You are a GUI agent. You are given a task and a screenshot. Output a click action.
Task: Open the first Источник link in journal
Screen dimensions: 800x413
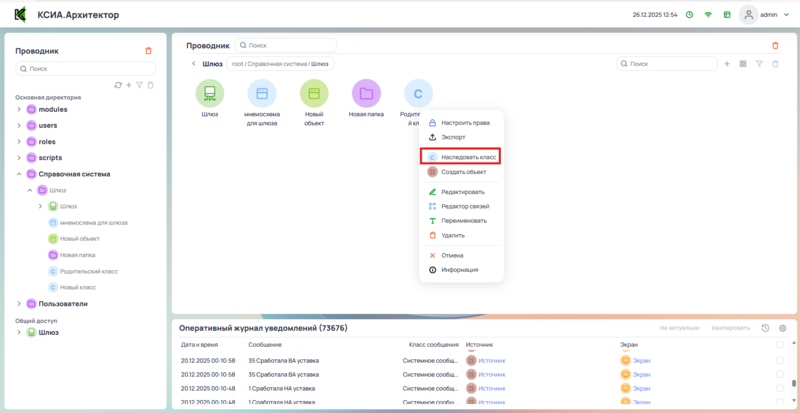click(492, 359)
